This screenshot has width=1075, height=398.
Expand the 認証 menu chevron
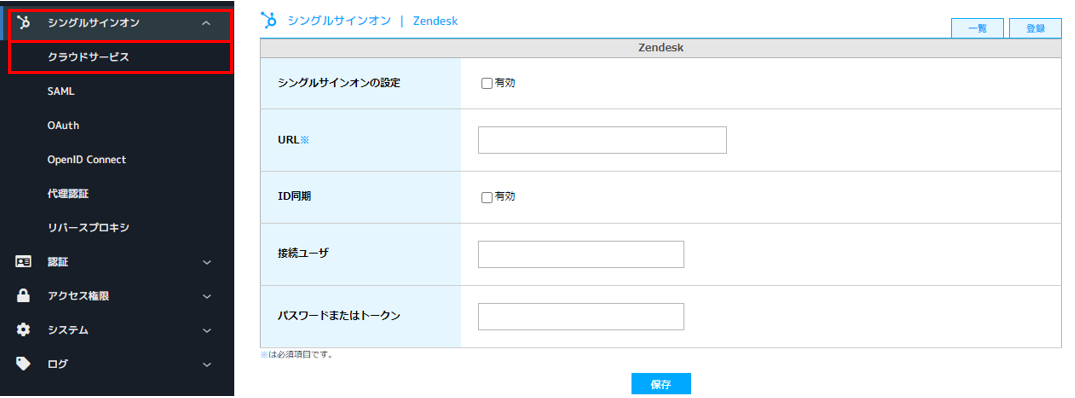[x=207, y=262]
